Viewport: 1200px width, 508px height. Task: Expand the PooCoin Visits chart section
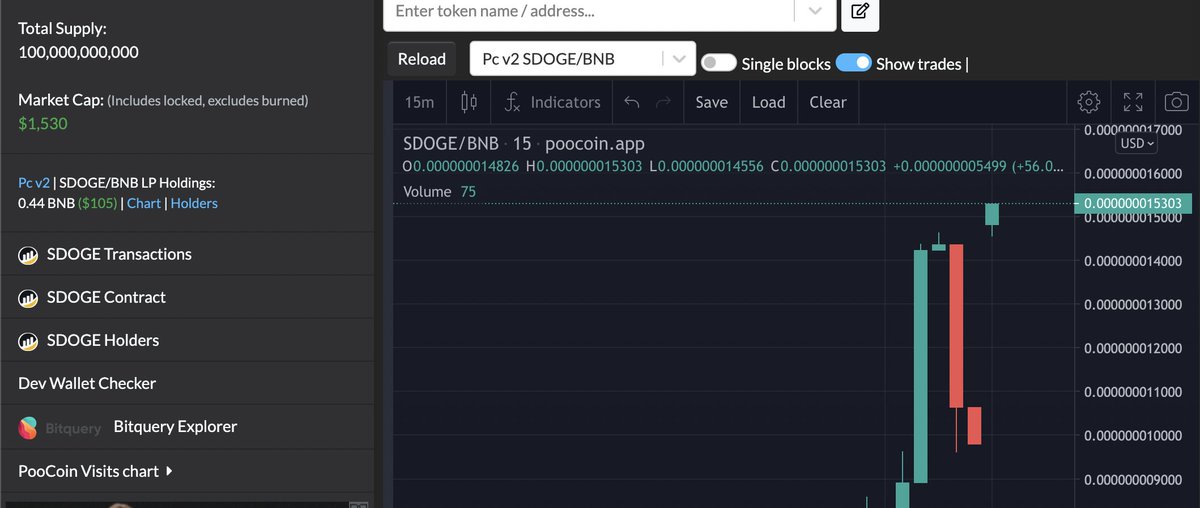pos(96,471)
